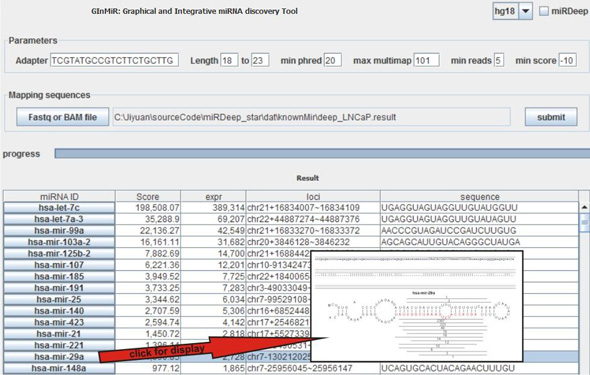Display hsa-let-7a-3 structure
The width and height of the screenshot is (590, 375).
click(x=59, y=219)
